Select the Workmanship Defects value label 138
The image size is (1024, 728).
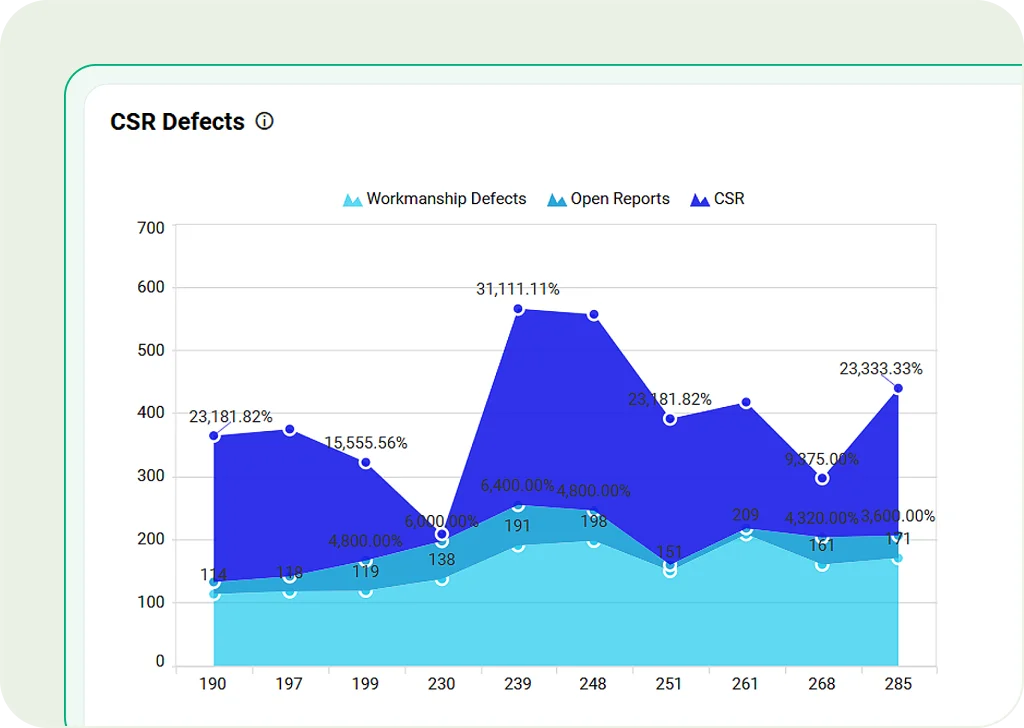(442, 560)
